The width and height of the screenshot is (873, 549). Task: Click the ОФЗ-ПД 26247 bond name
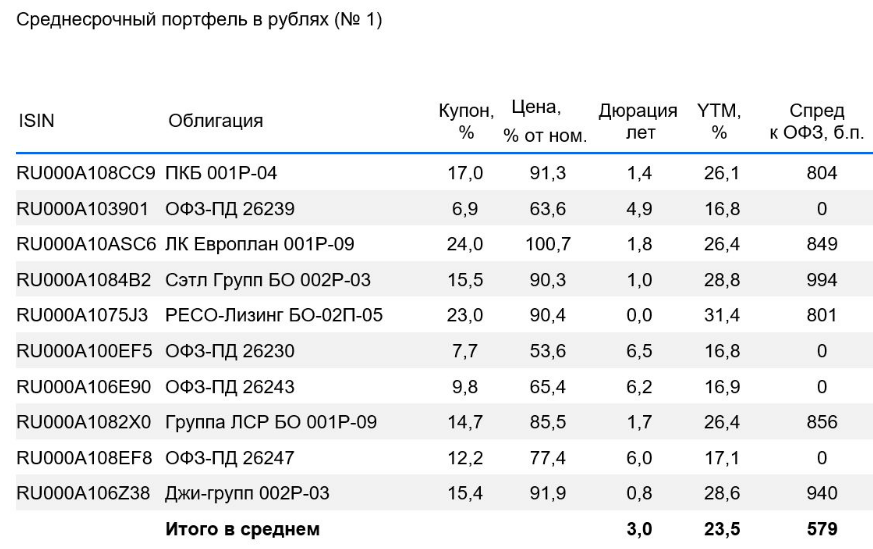point(229,458)
